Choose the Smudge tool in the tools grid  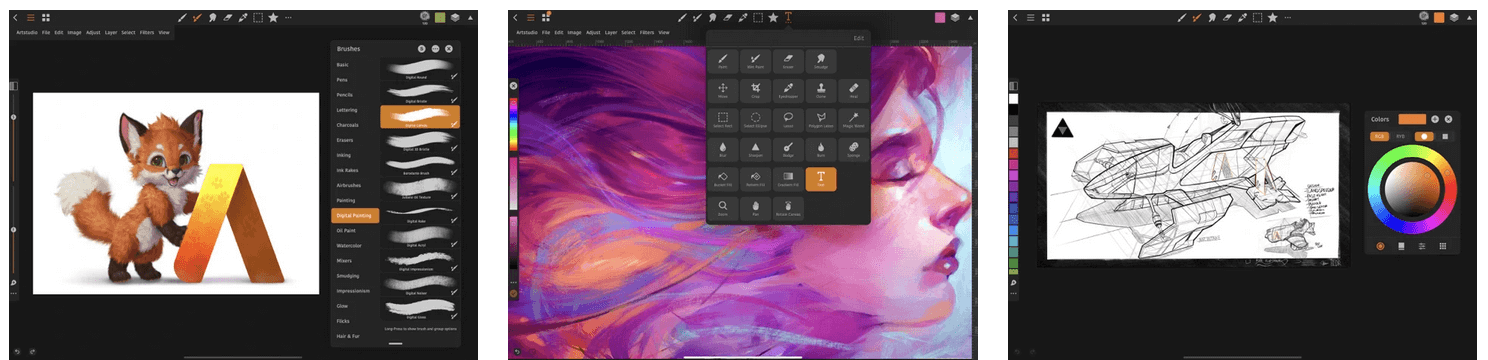pyautogui.click(x=820, y=61)
